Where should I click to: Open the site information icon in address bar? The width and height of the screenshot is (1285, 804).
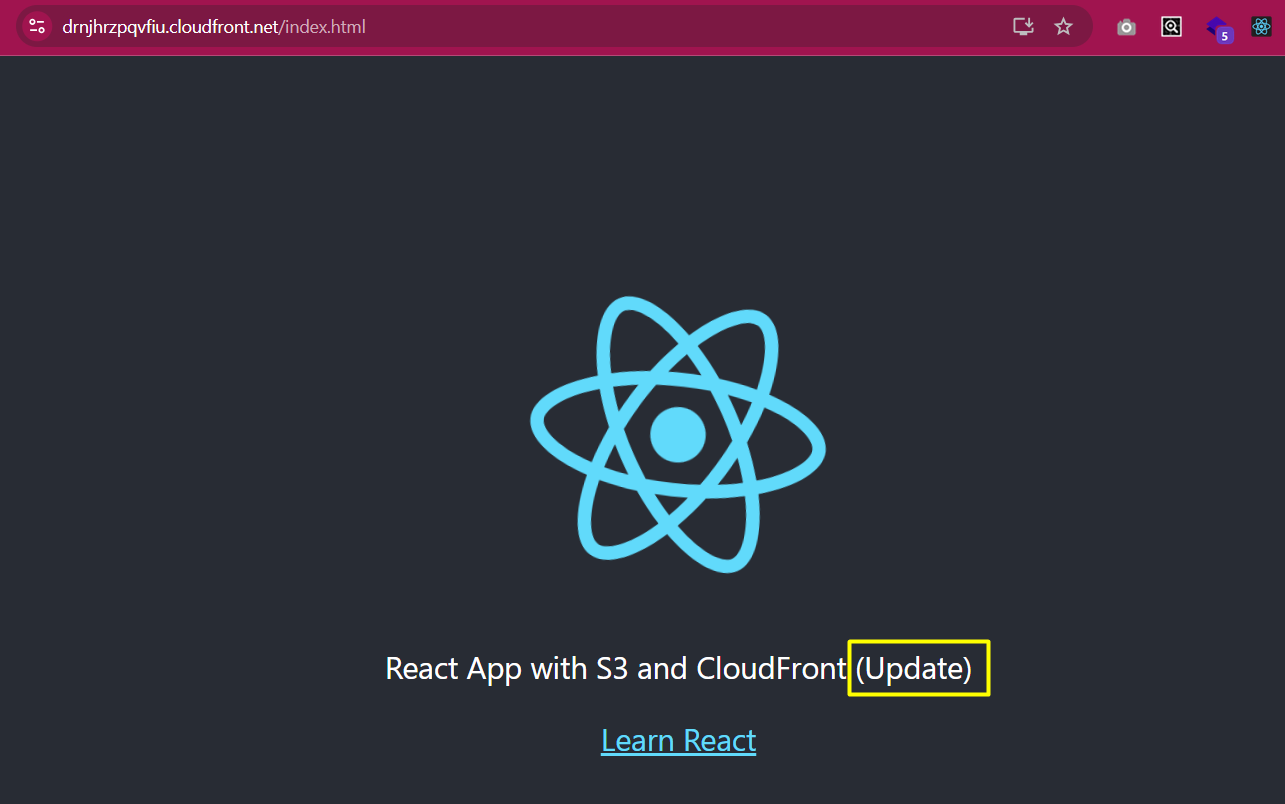(x=37, y=27)
